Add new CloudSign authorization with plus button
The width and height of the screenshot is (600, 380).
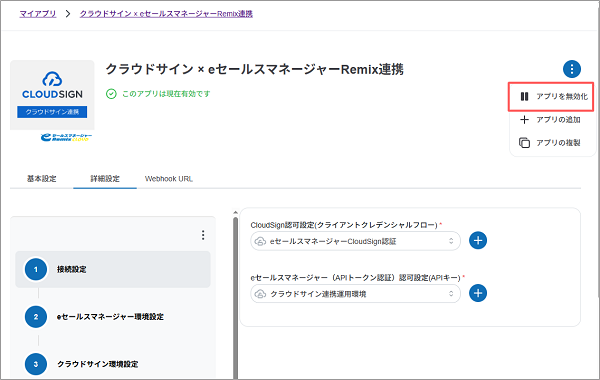[x=478, y=241]
